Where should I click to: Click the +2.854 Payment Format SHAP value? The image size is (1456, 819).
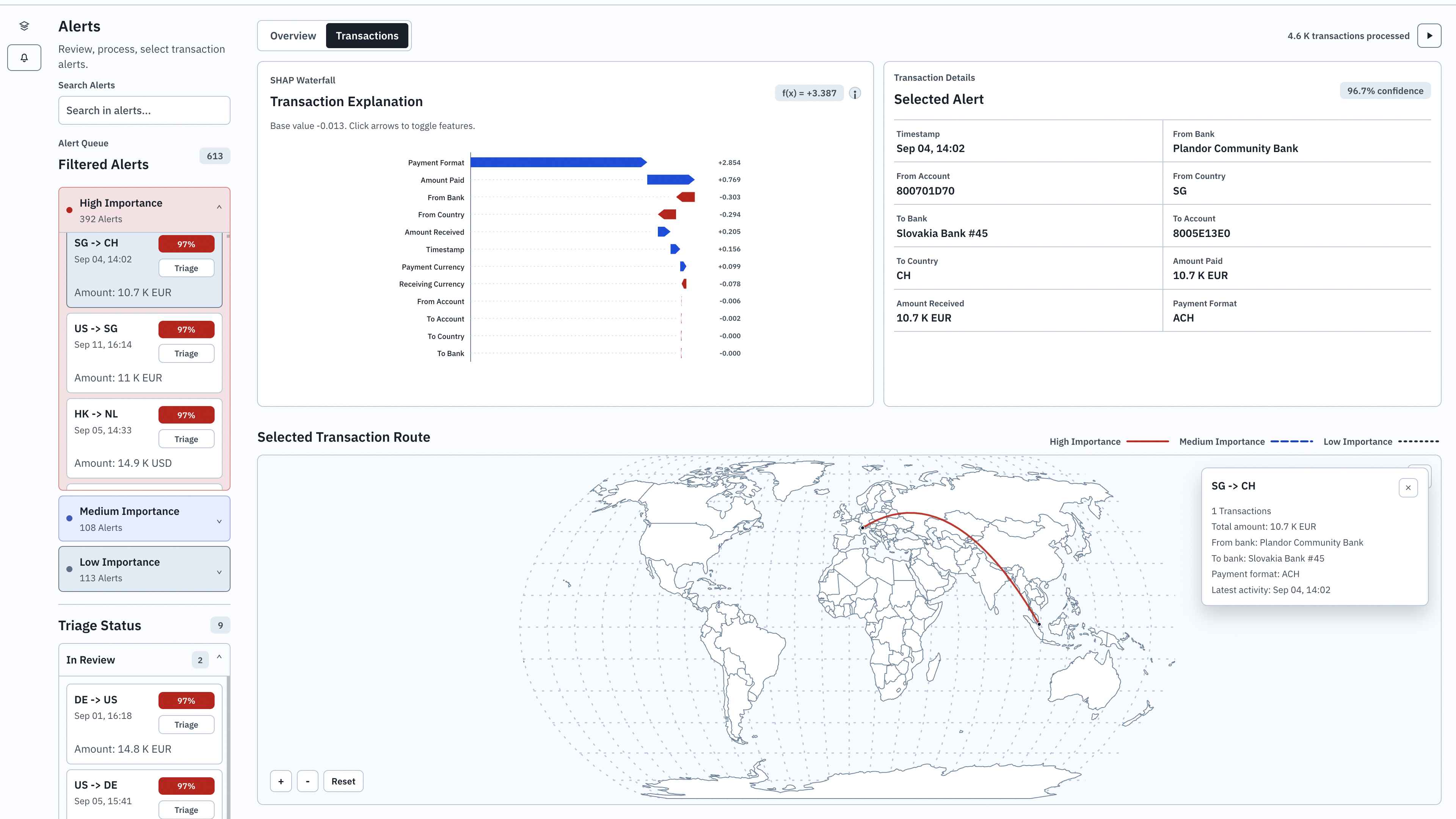coord(729,162)
